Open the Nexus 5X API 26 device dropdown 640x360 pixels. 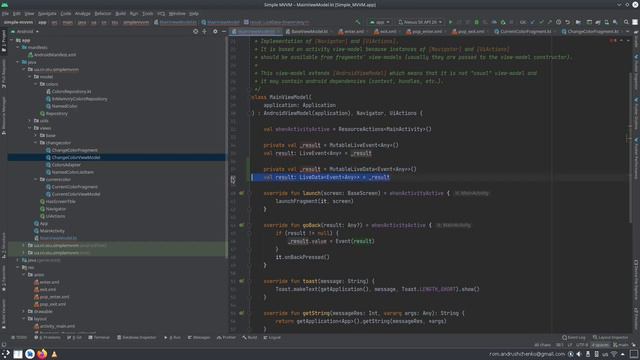tap(420, 22)
